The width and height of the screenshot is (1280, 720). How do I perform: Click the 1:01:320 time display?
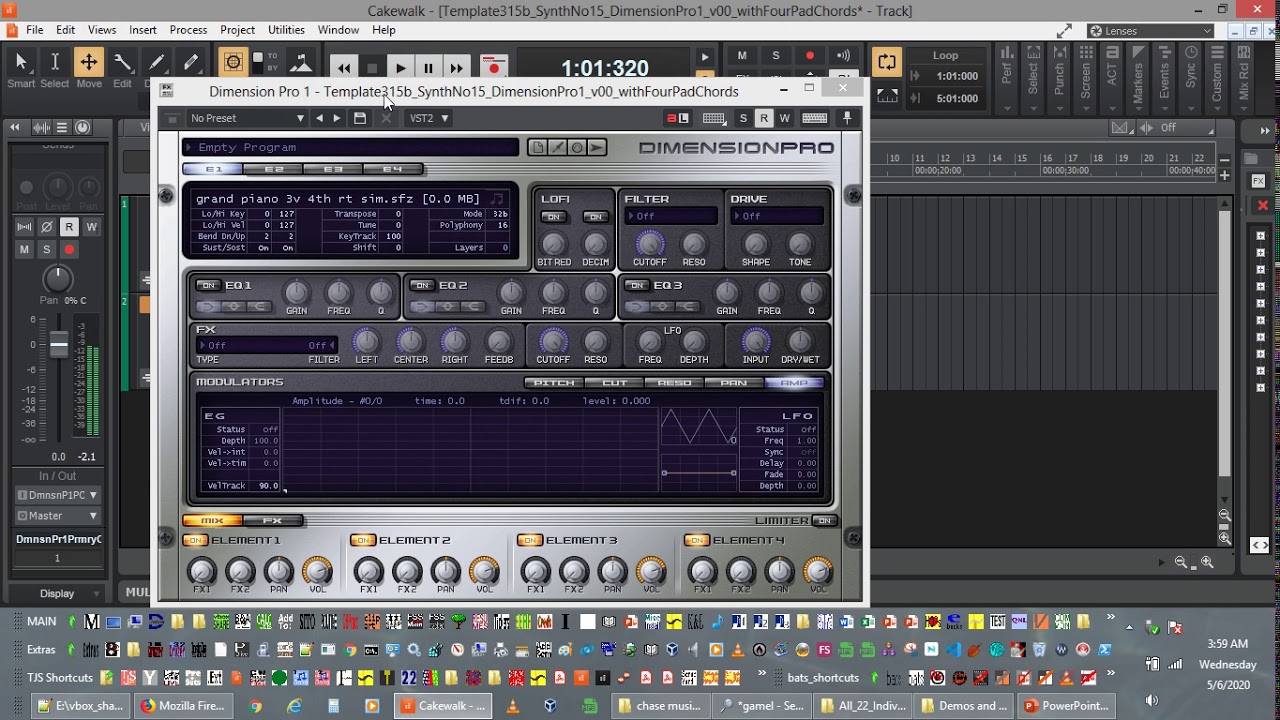click(x=605, y=69)
